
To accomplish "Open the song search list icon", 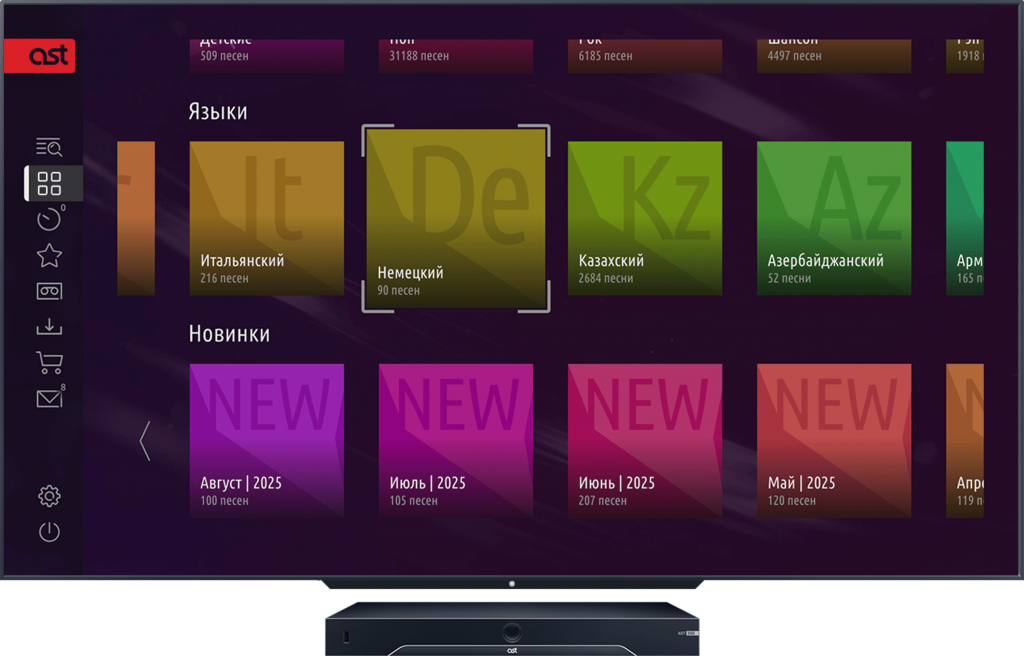I will click(49, 148).
